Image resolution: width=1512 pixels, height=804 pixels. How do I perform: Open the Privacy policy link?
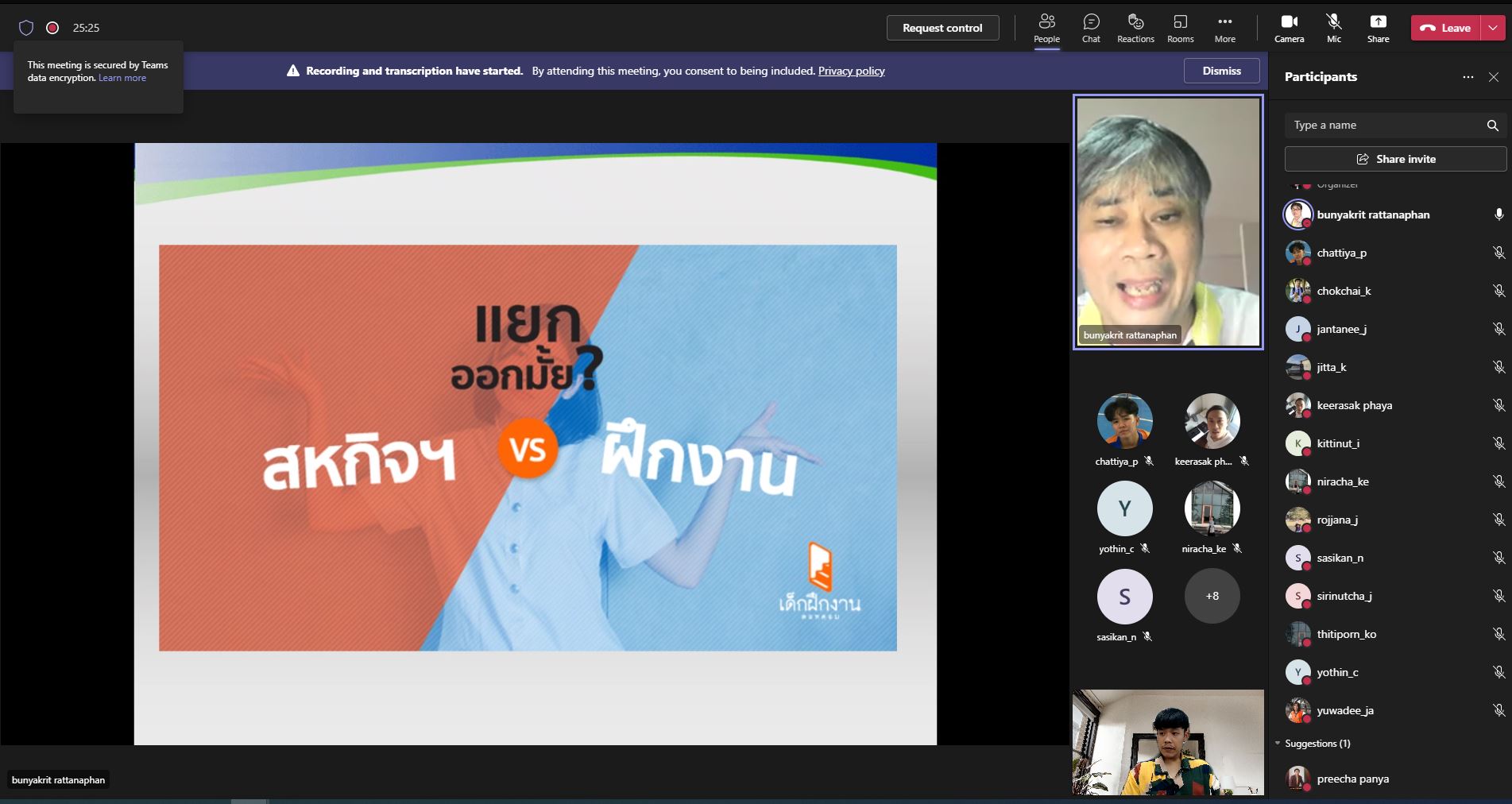pyautogui.click(x=851, y=71)
